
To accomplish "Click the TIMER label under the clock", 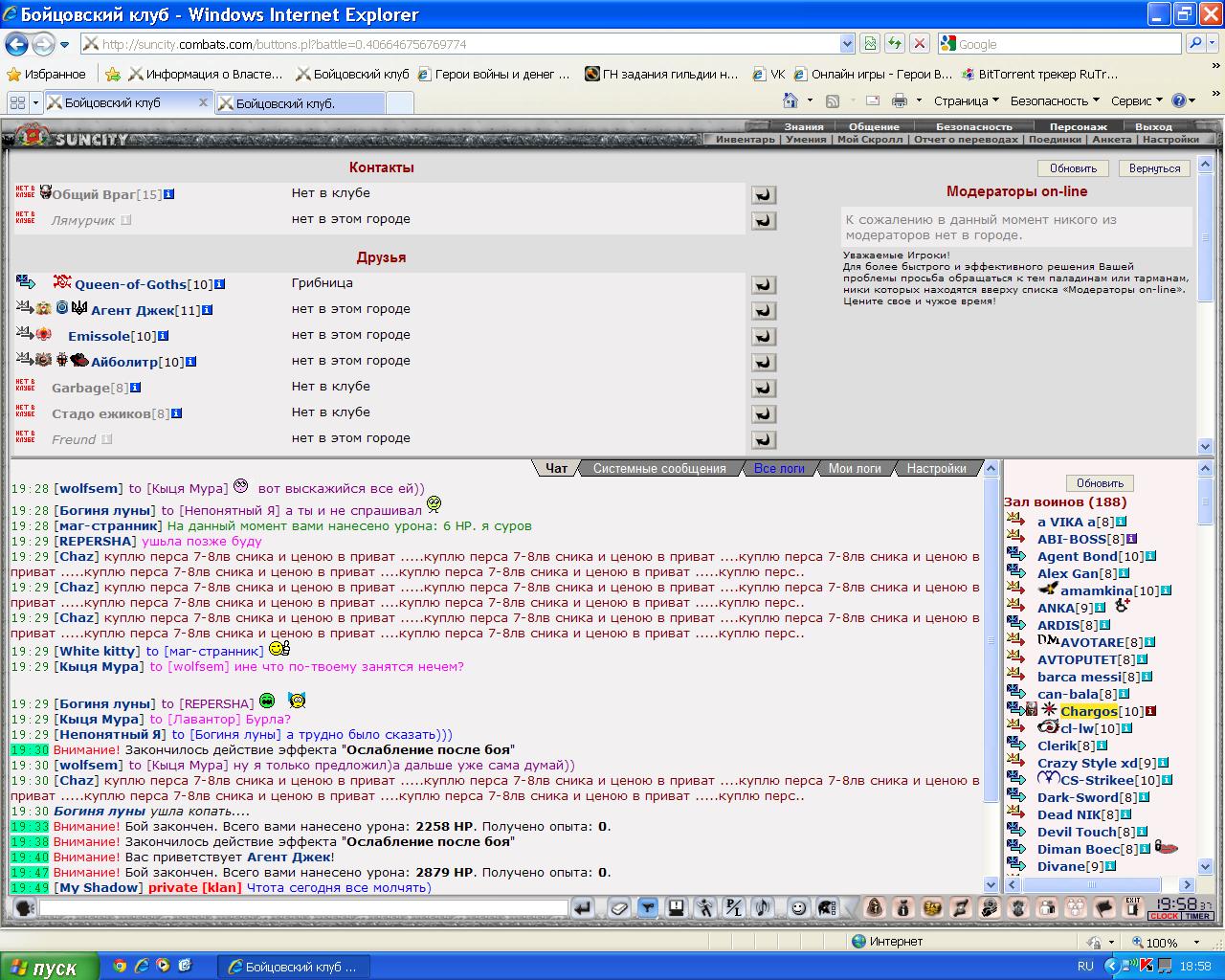I will 1197,916.
